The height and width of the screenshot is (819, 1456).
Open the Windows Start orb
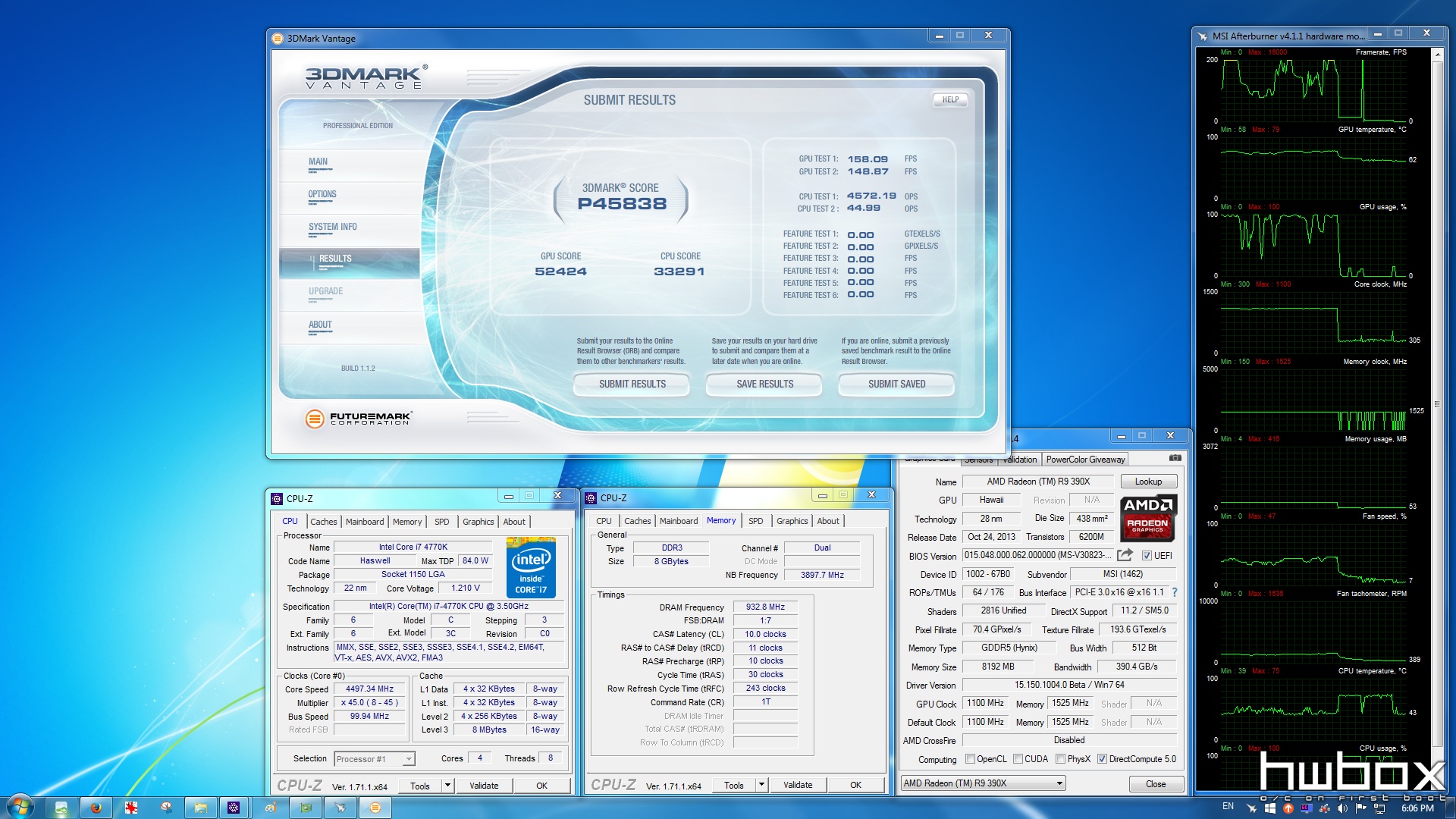pos(20,807)
